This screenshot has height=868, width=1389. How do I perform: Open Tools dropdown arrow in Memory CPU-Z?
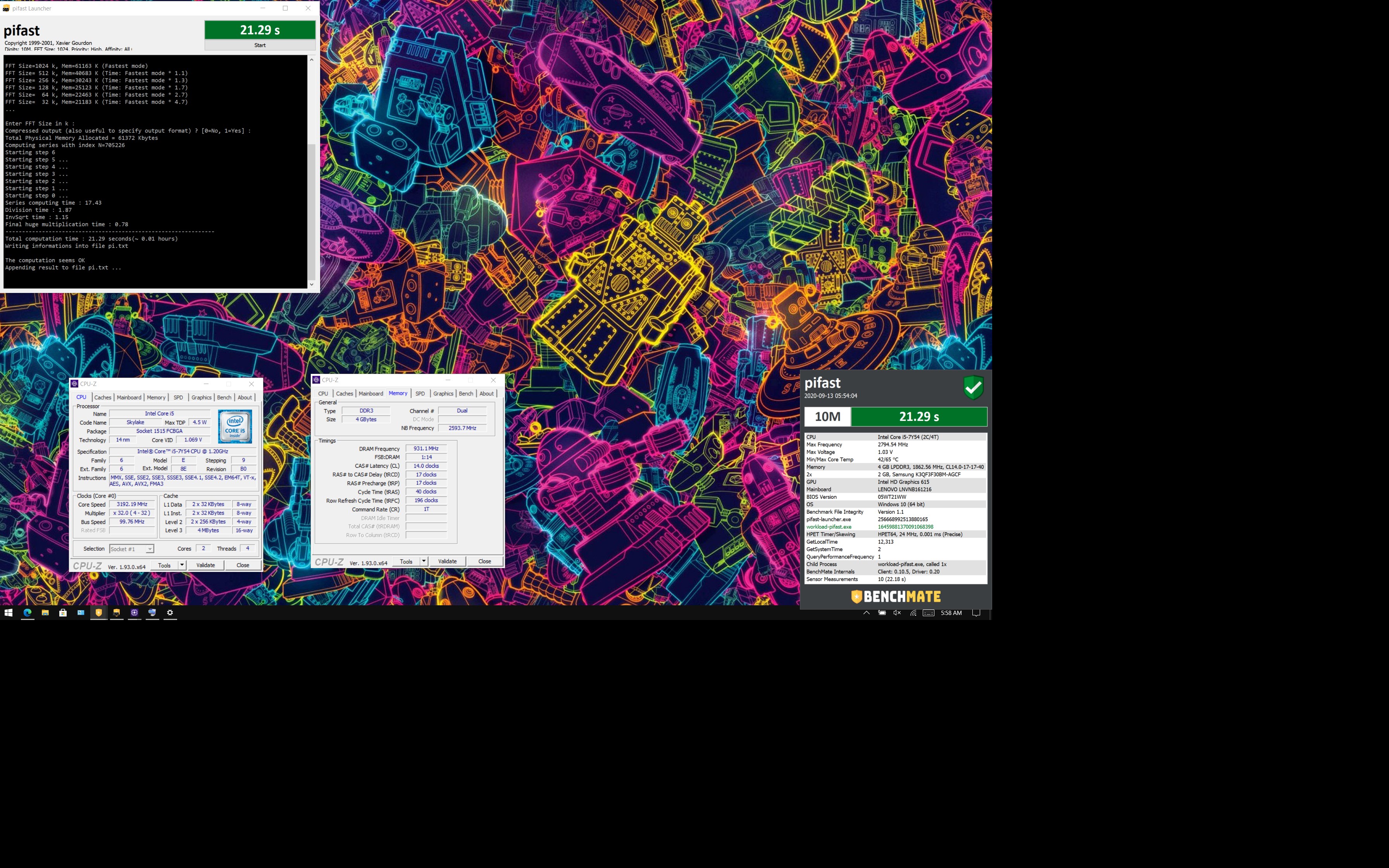424,561
